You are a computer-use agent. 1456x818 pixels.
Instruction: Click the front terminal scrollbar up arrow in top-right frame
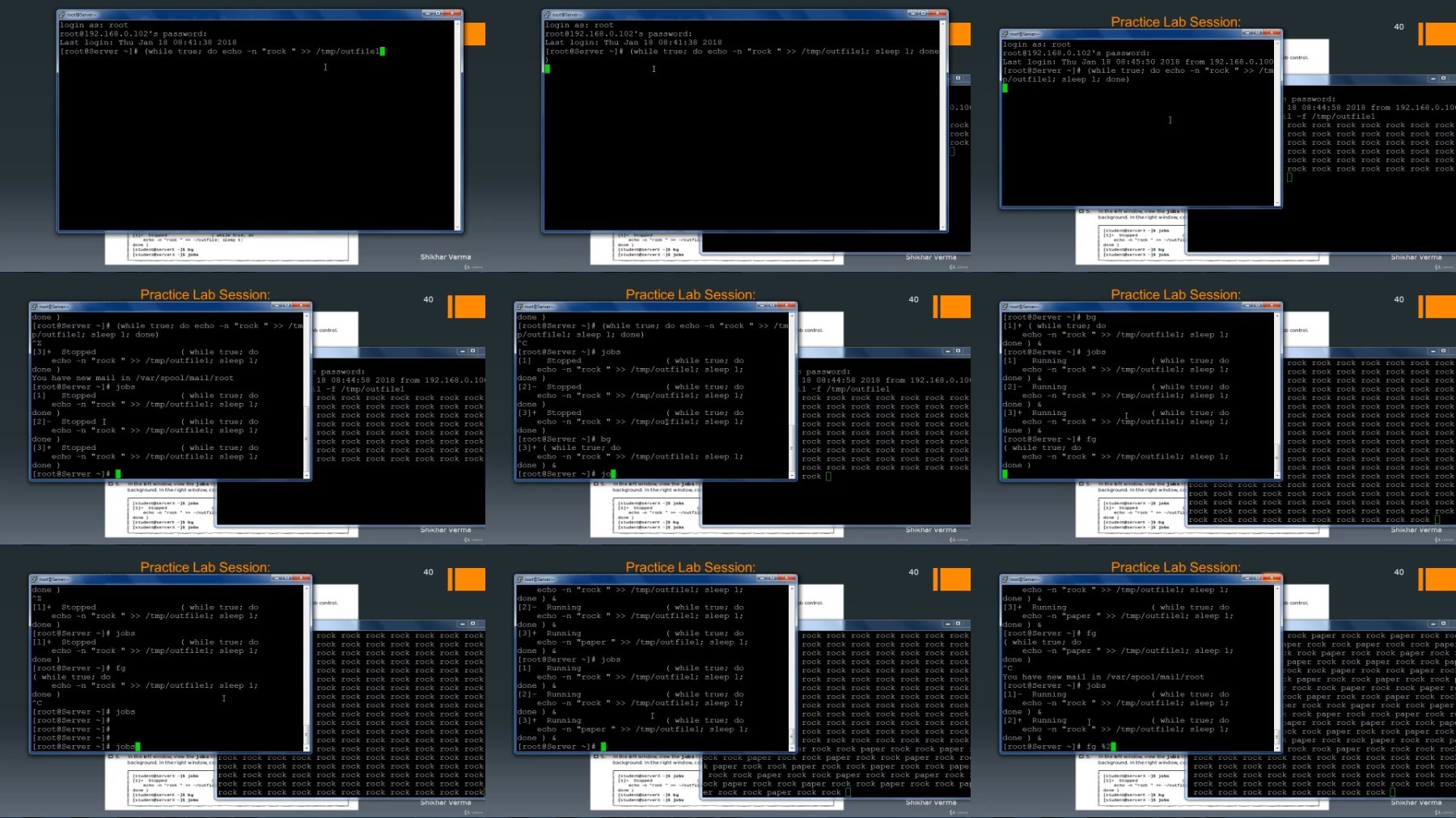(x=1278, y=44)
